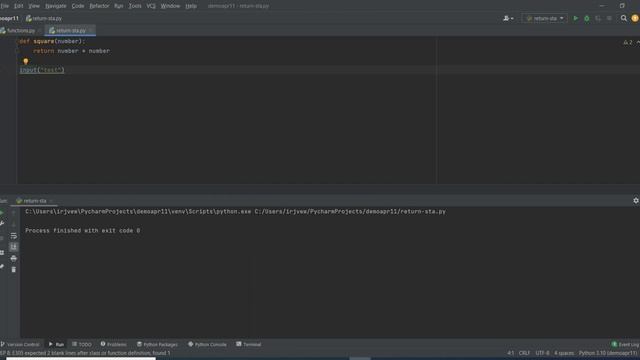
Task: Open the Run menu
Action: point(118,6)
